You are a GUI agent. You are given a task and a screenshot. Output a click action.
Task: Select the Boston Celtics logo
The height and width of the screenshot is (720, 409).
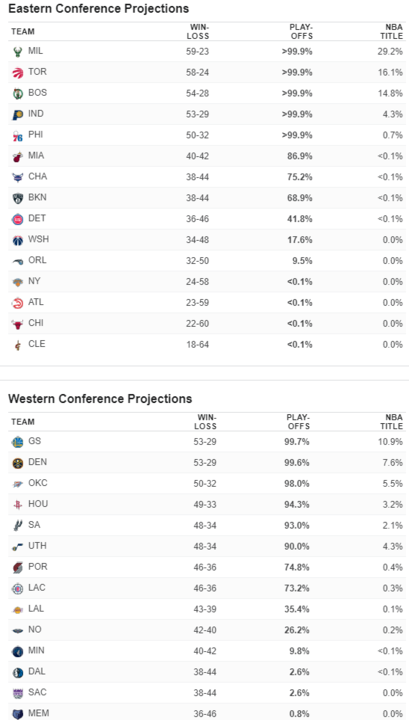click(17, 94)
